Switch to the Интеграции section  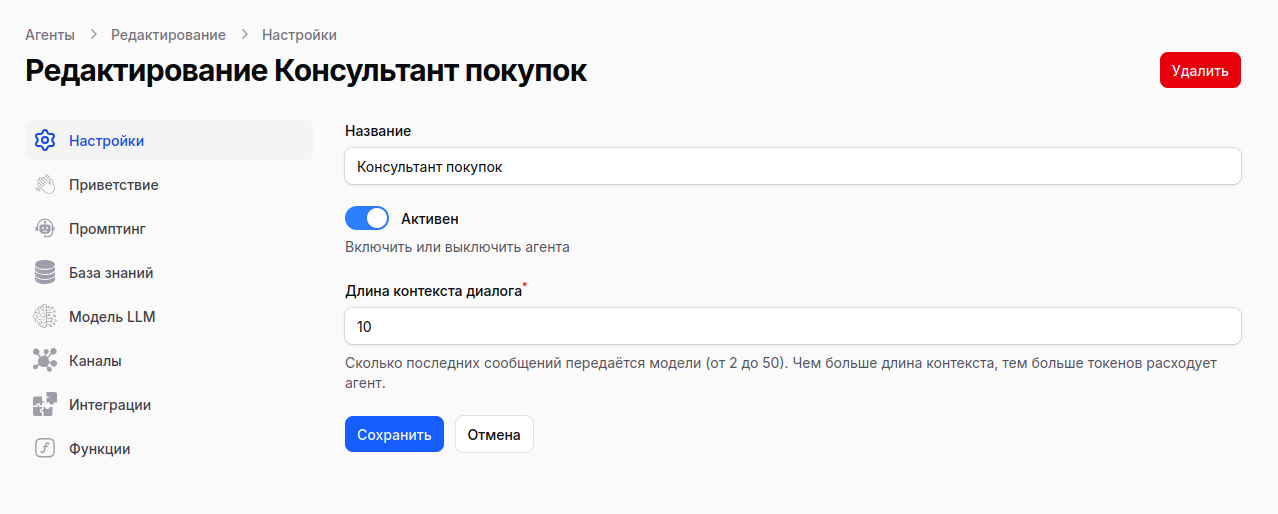click(x=169, y=405)
